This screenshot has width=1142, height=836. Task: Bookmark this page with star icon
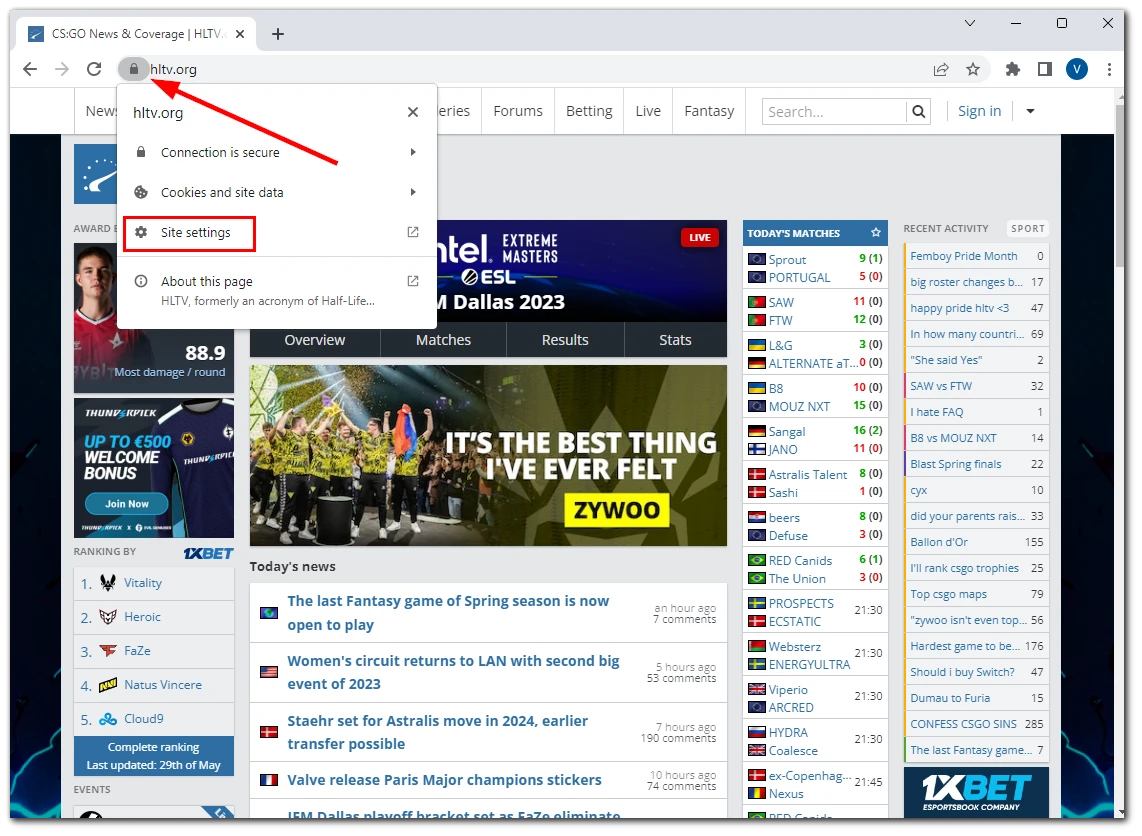pos(973,69)
